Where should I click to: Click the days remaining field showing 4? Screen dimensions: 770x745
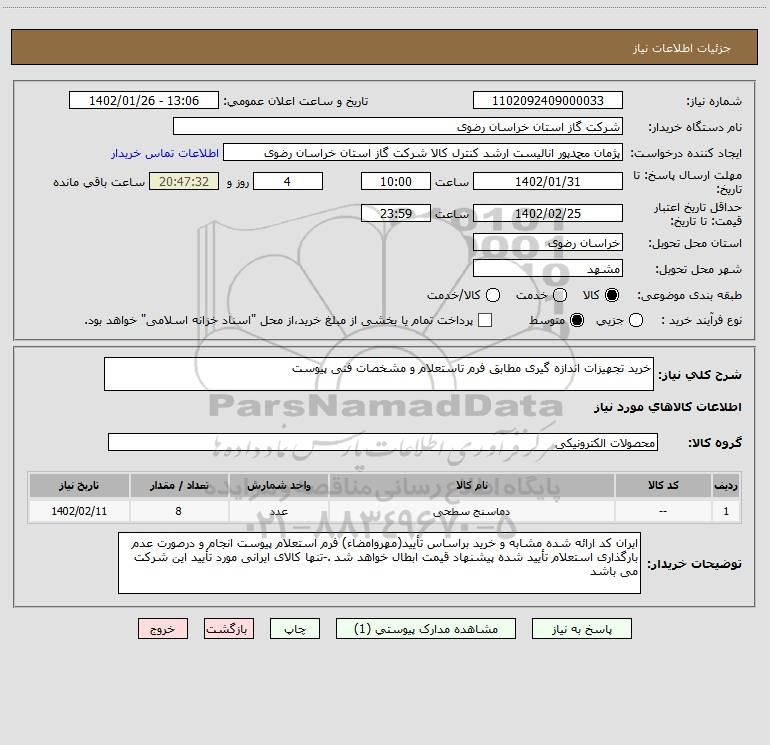tap(288, 182)
